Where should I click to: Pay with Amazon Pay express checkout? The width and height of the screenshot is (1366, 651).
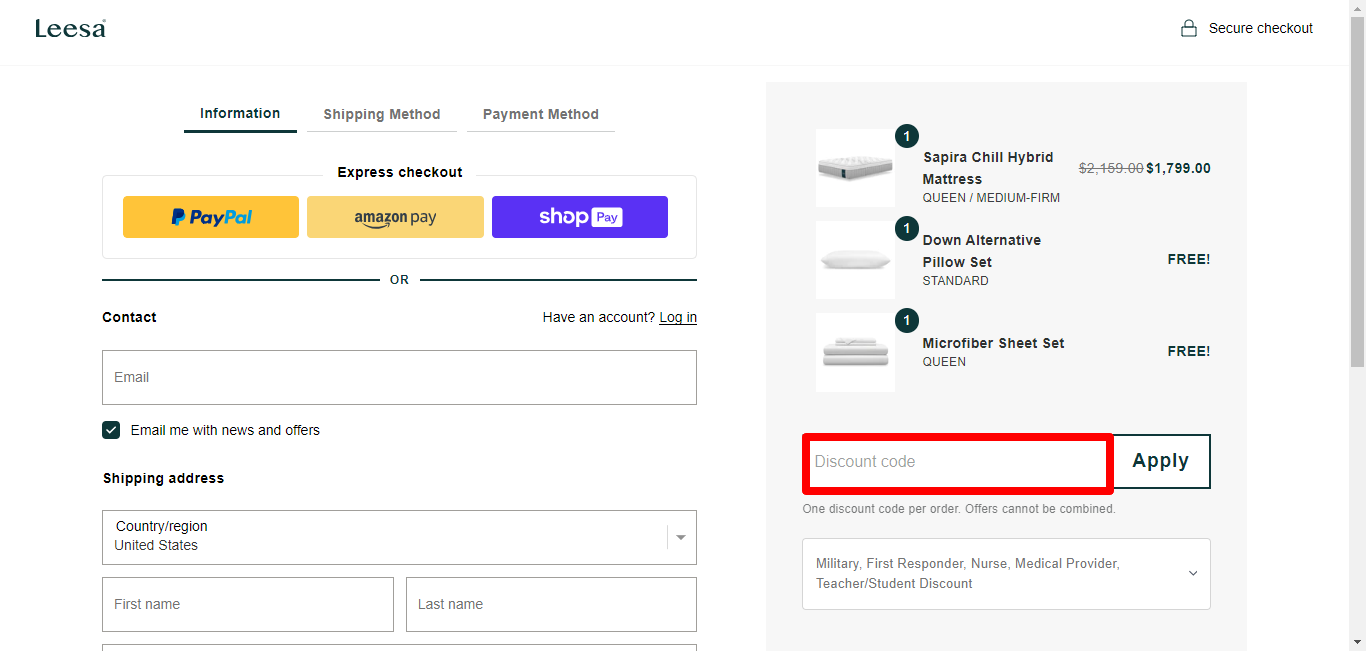pyautogui.click(x=395, y=217)
